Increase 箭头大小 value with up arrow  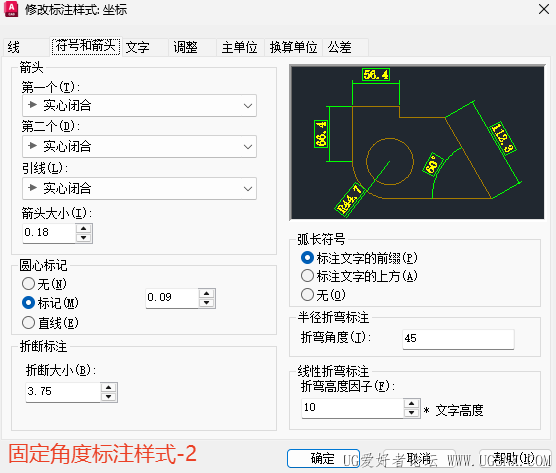(x=84, y=229)
